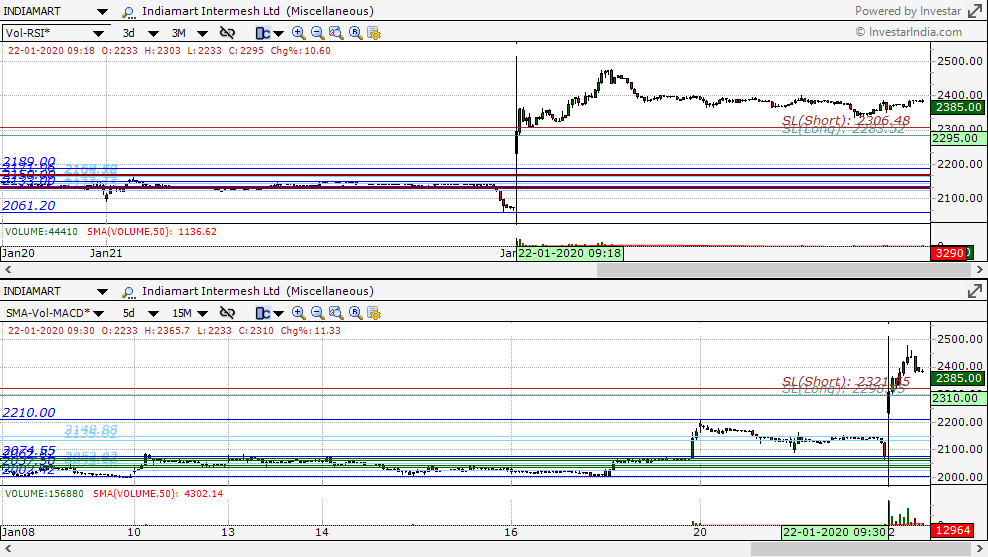
Task: Expand chart type arrow in top chart
Action: (278, 33)
